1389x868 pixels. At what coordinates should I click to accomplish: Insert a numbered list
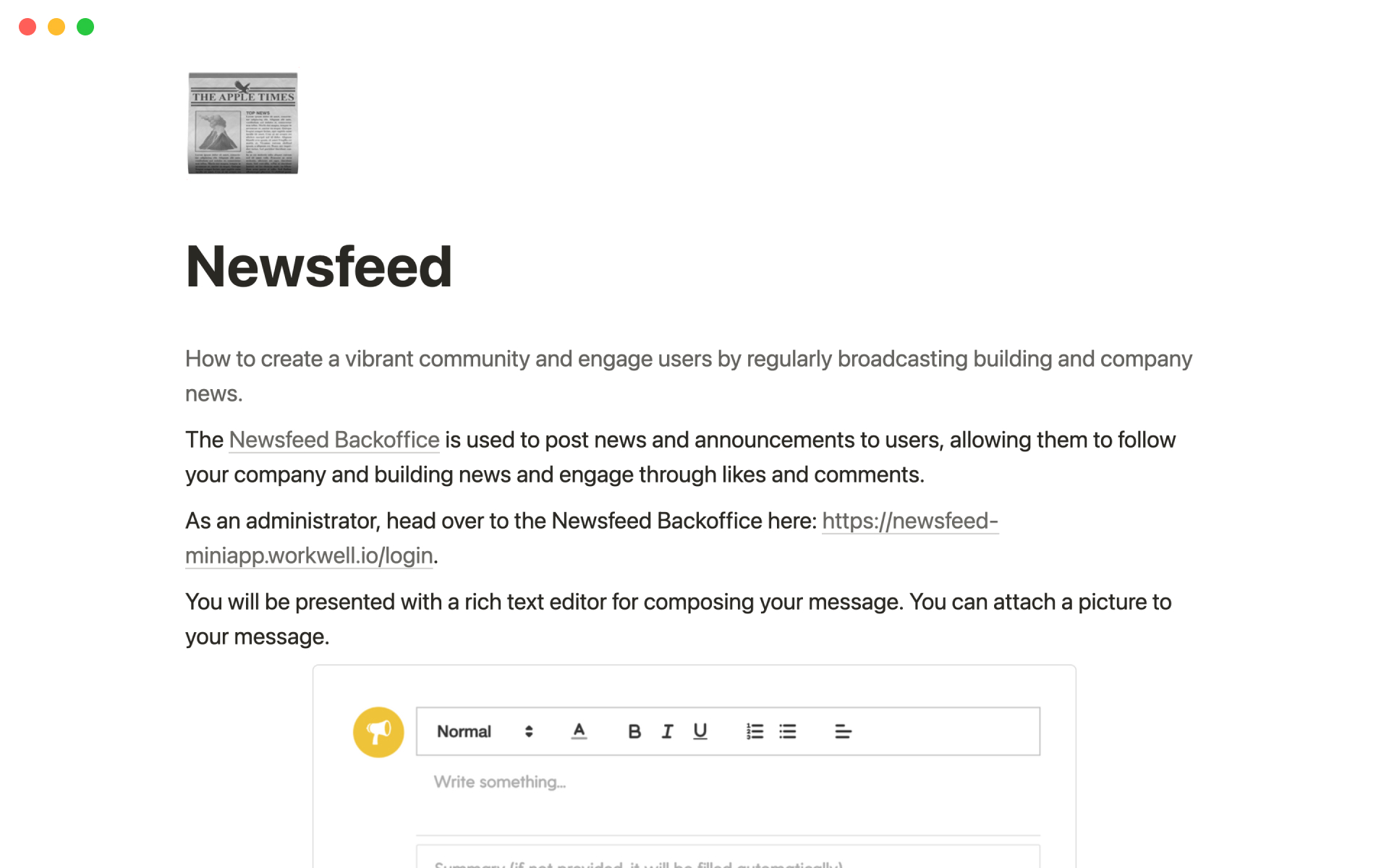click(x=755, y=731)
